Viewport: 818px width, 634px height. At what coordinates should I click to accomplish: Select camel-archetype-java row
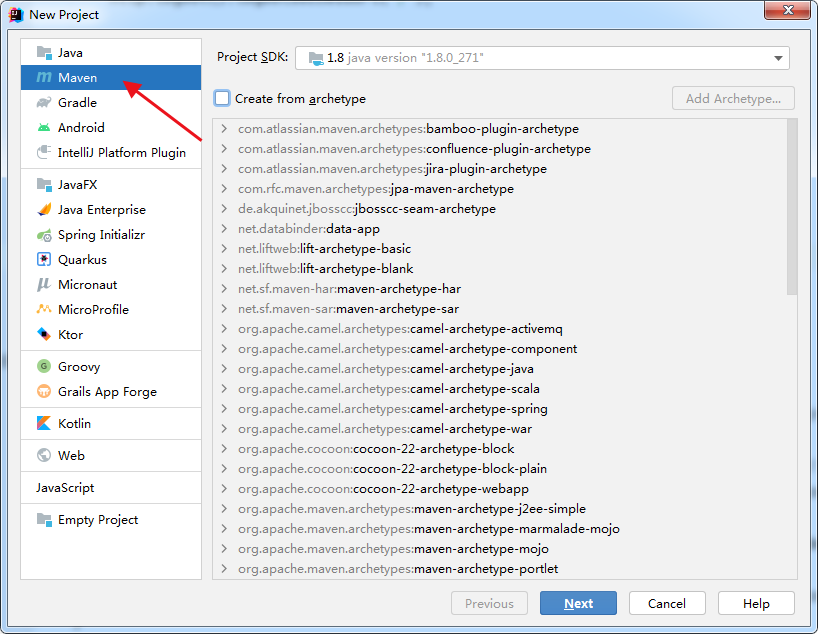(x=500, y=369)
